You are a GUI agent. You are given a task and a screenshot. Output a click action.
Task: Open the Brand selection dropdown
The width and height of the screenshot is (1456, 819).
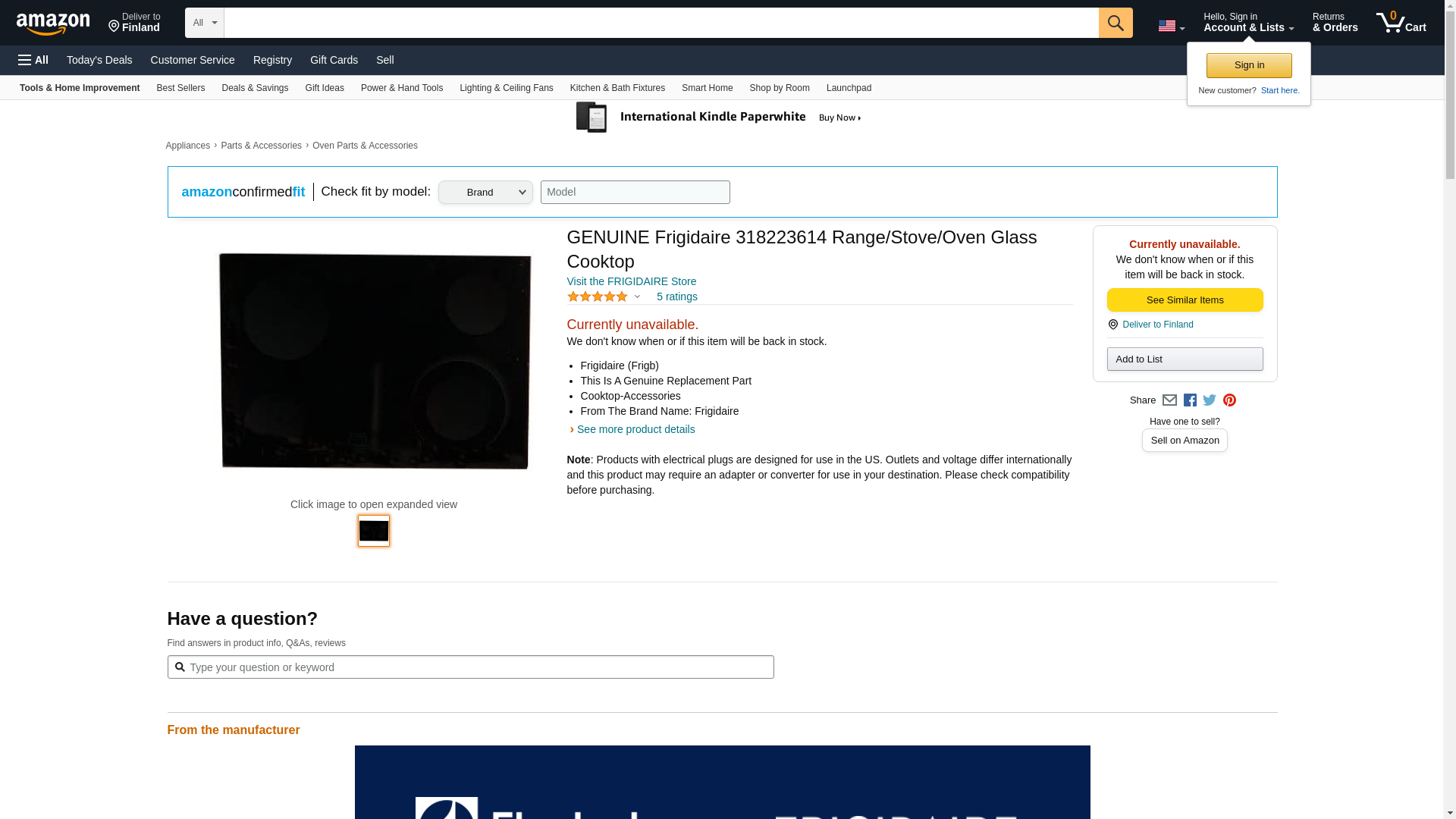485,193
